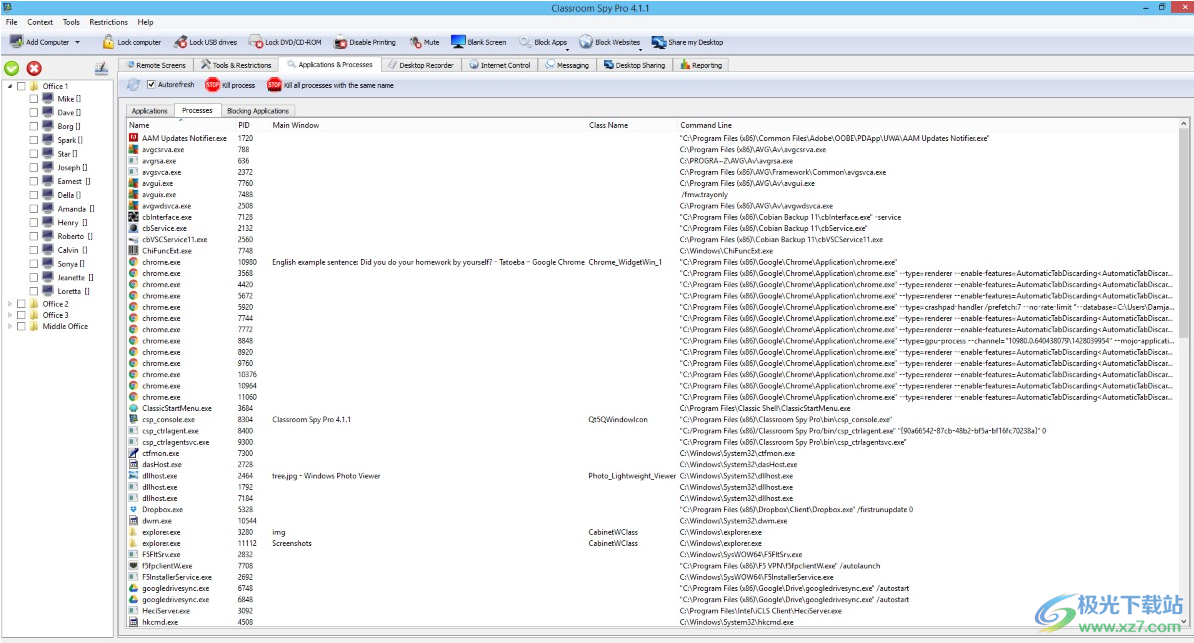Click the icon of googledrivesync.exe PID 6748

click(x=133, y=588)
